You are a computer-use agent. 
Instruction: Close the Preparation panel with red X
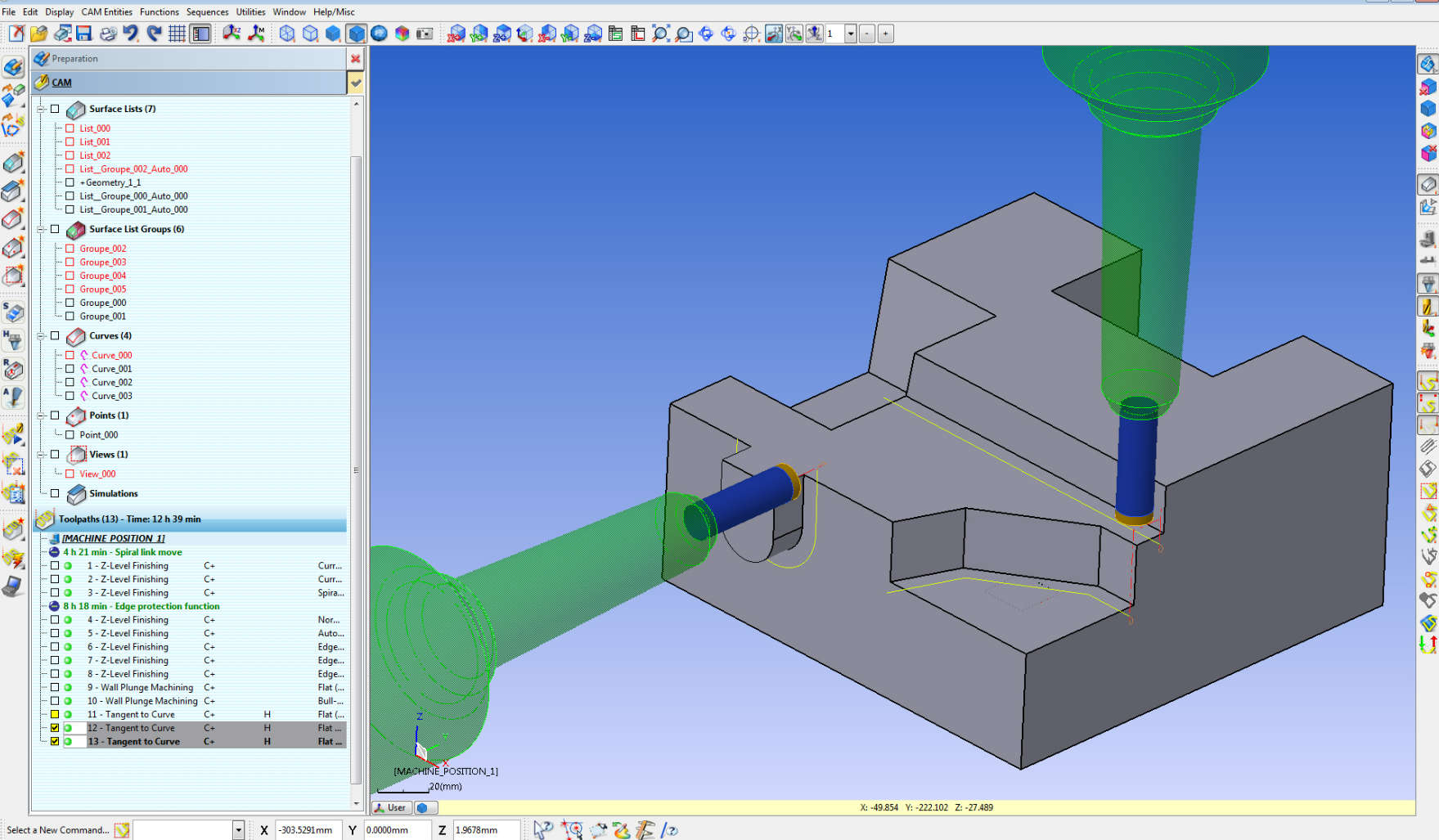355,59
